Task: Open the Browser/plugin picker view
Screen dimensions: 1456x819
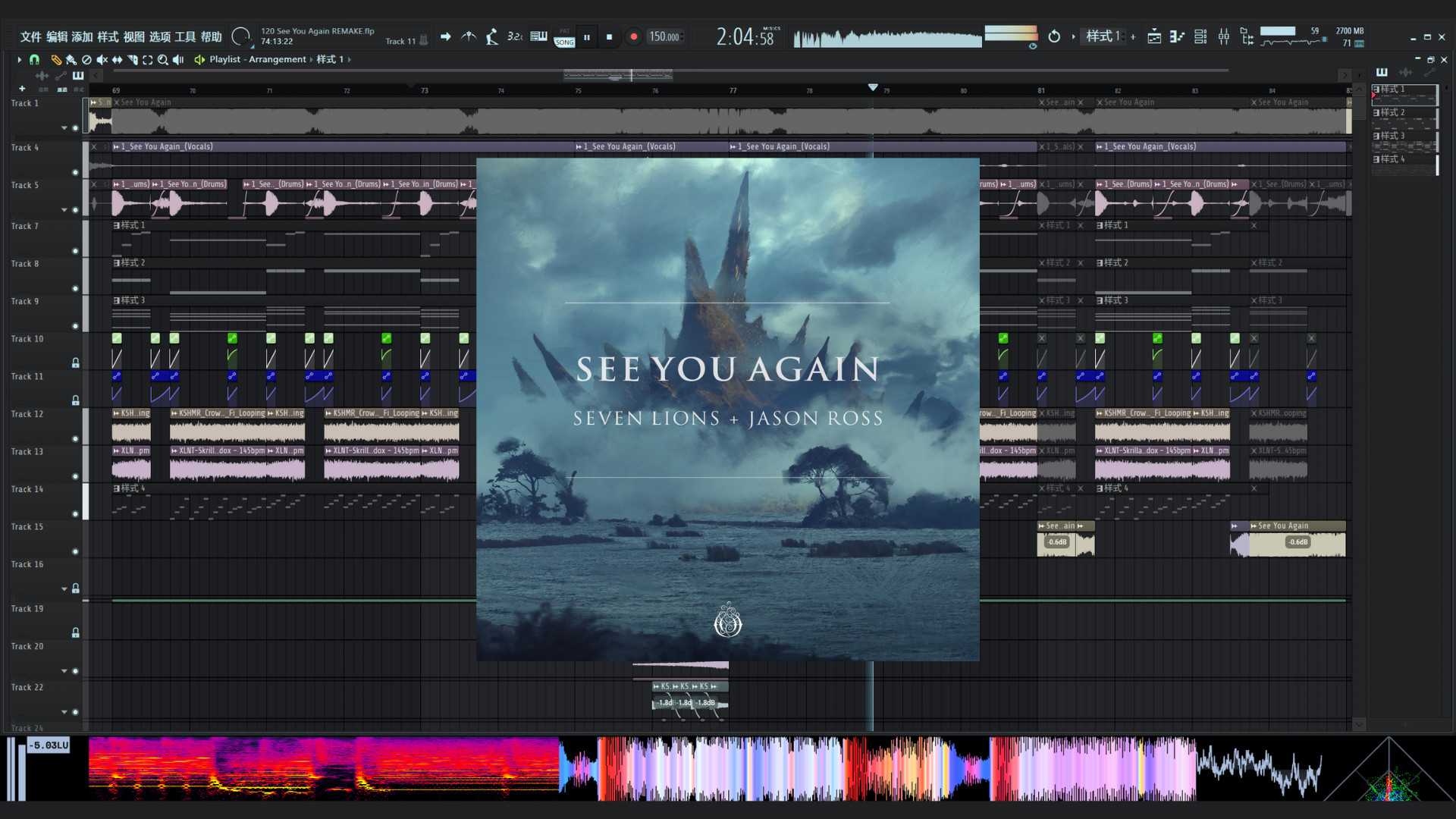Action: click(1247, 36)
